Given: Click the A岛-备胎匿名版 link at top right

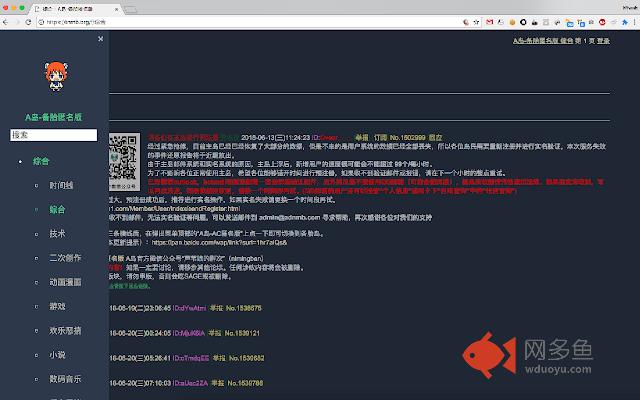Looking at the screenshot, I should coord(536,41).
